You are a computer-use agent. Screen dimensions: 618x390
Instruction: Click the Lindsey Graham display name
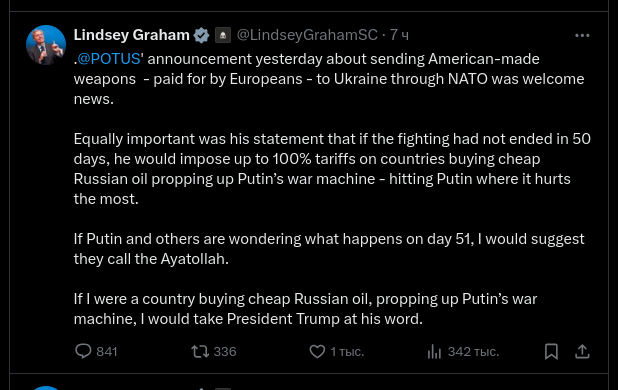click(131, 35)
